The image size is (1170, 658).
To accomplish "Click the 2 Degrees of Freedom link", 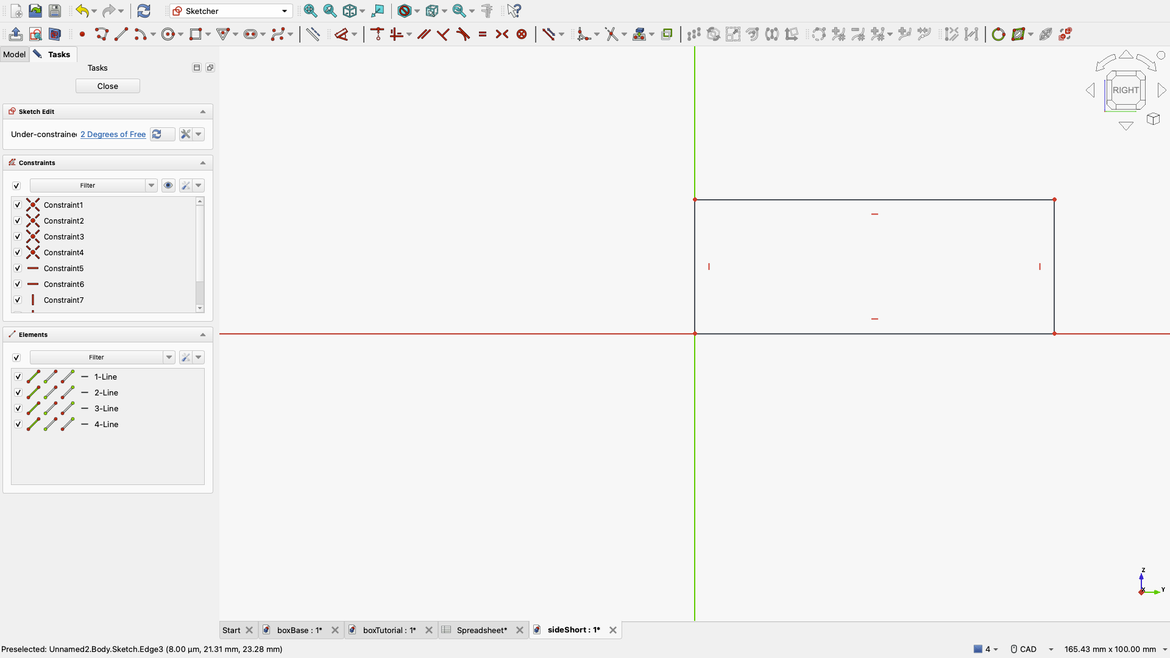I will click(112, 133).
